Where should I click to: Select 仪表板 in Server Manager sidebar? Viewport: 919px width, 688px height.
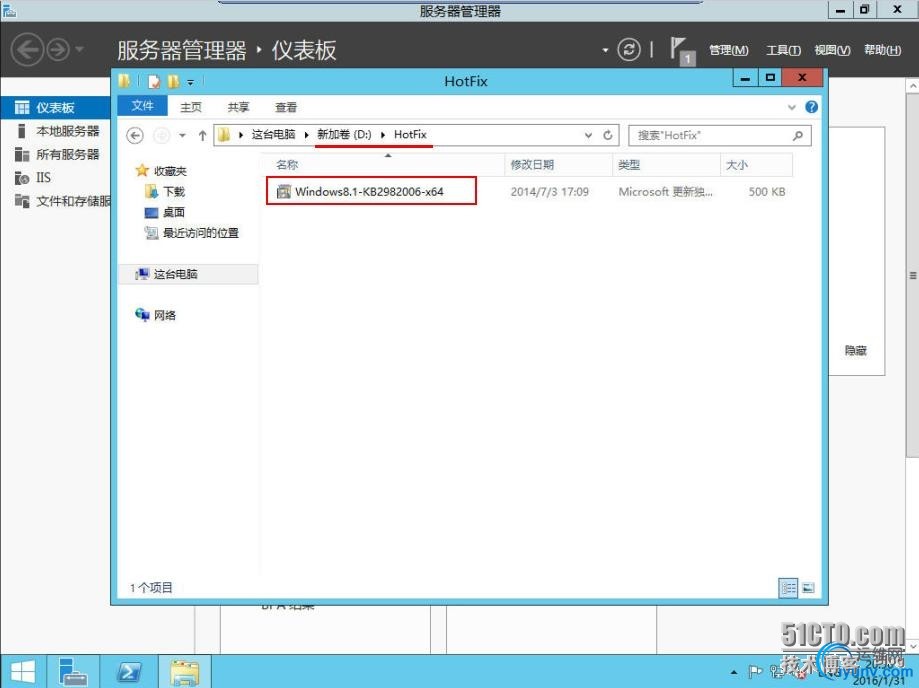tap(56, 107)
